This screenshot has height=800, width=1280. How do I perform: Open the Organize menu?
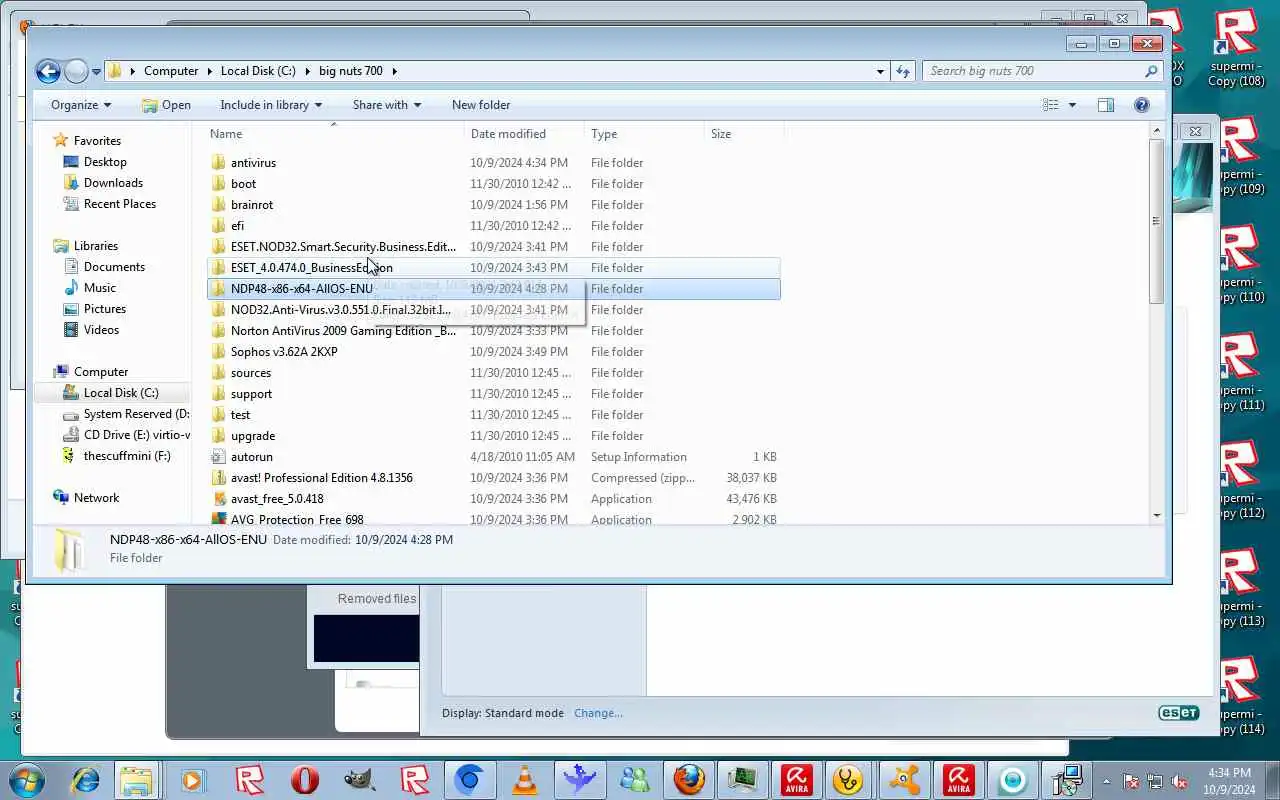coord(81,105)
